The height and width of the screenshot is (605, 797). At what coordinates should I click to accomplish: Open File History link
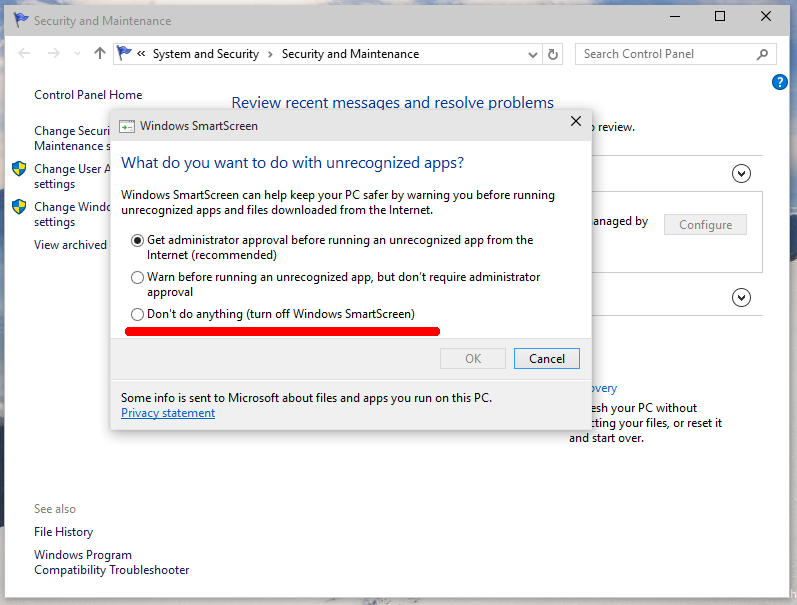pos(63,532)
